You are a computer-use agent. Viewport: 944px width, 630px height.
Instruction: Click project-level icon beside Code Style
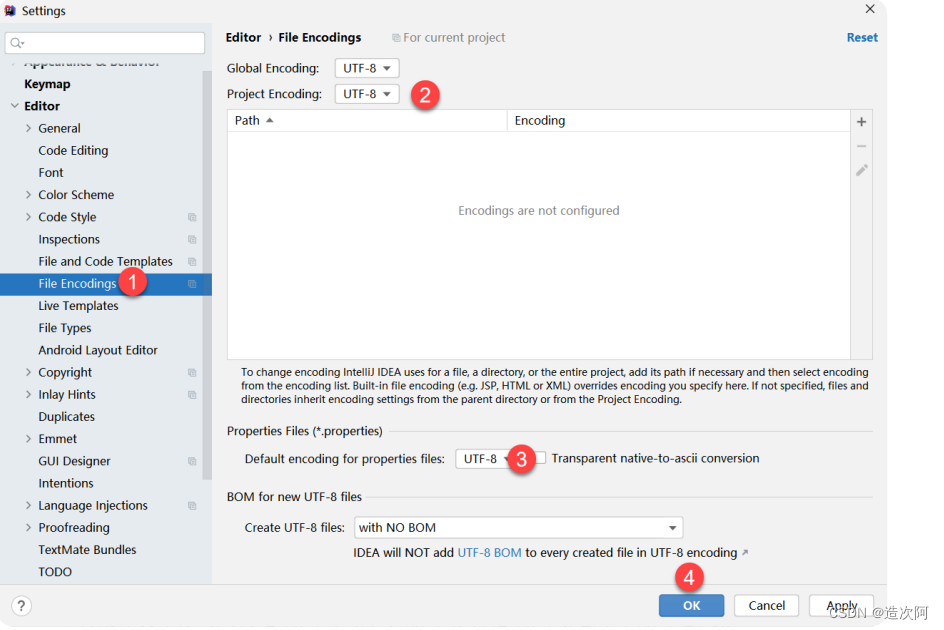pos(192,217)
